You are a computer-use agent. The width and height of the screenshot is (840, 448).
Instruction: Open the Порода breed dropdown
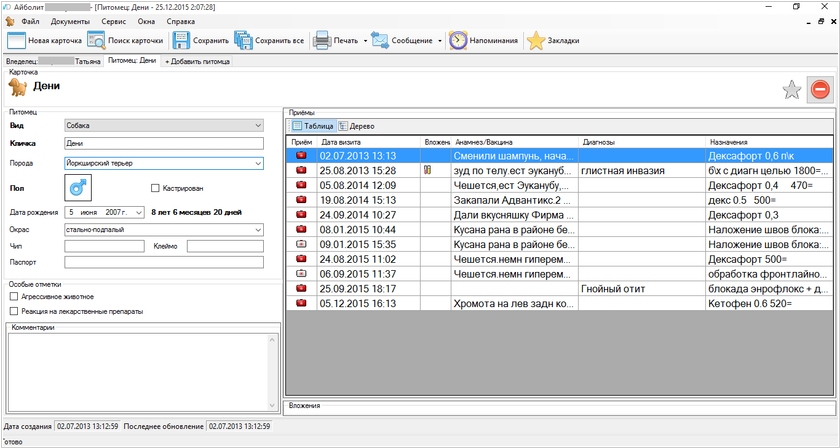tap(258, 163)
